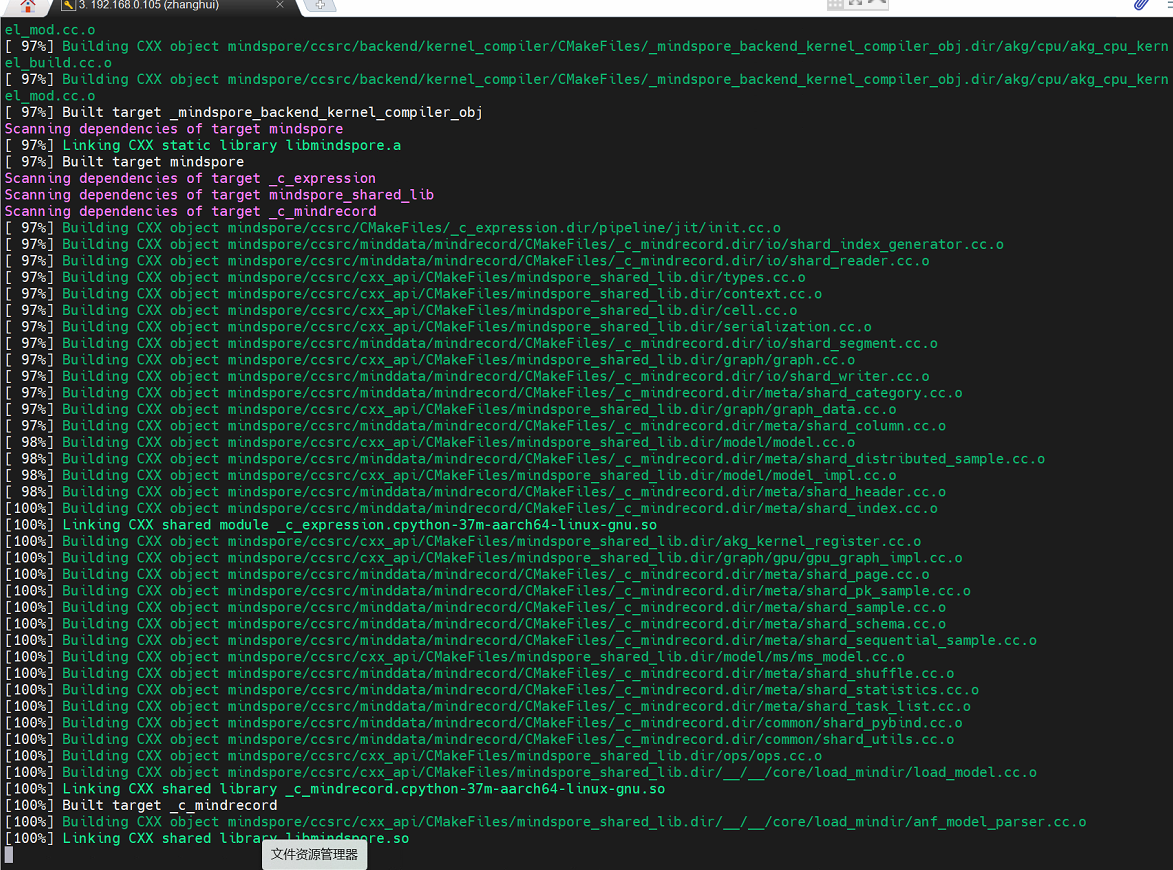Click 'Scanning dependencies of target _c_expression' line
Screen dimensions: 1173x870
(x=190, y=178)
